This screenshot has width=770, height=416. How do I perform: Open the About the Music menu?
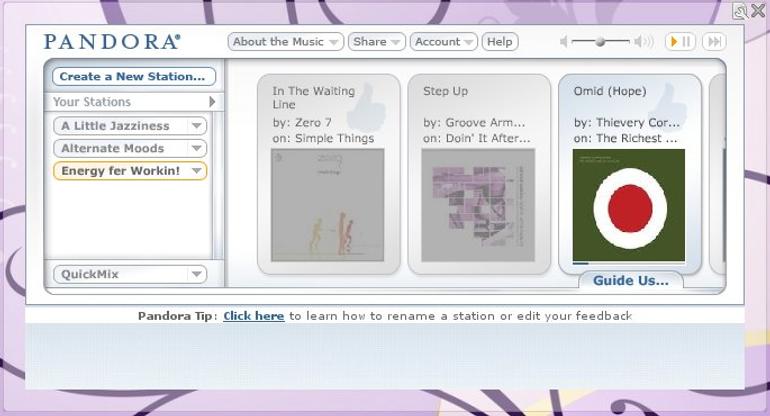point(285,42)
